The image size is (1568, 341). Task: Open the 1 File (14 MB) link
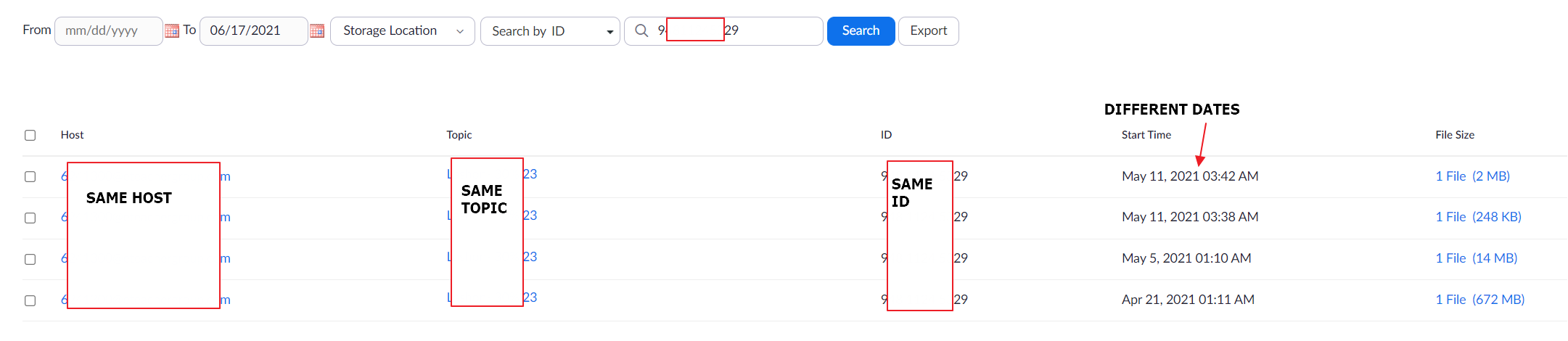point(1476,258)
